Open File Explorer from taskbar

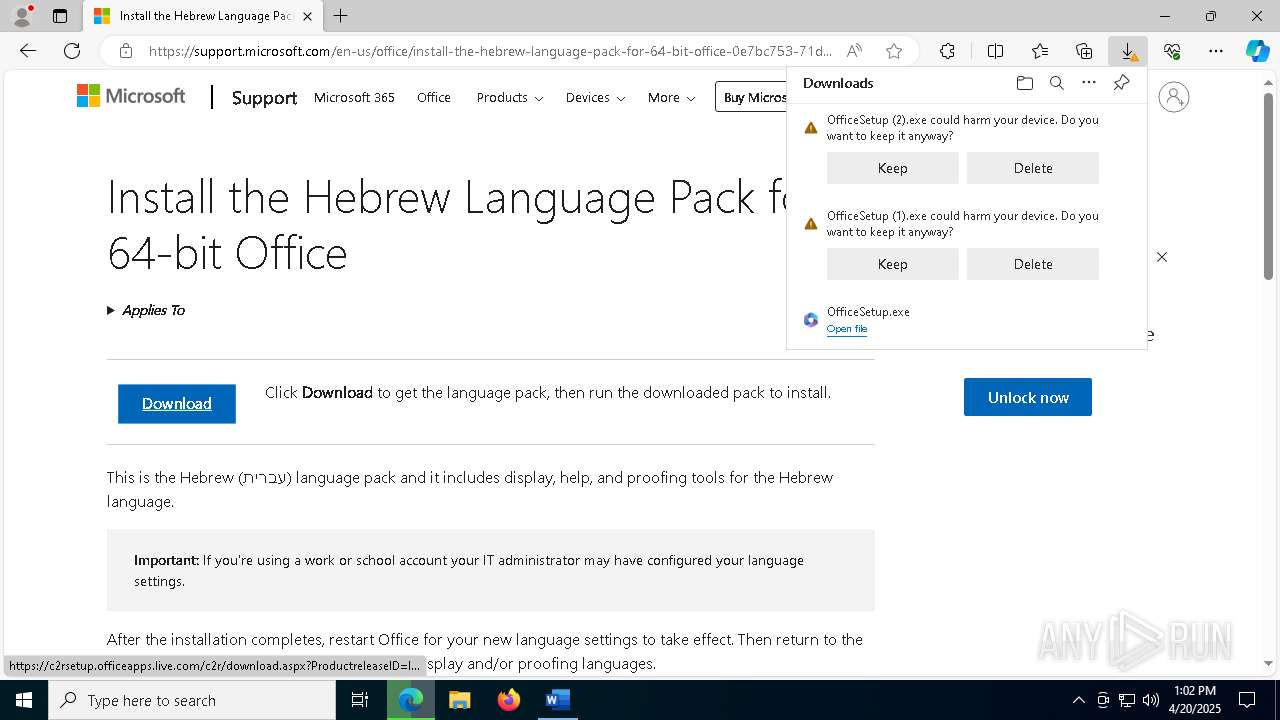click(x=459, y=700)
